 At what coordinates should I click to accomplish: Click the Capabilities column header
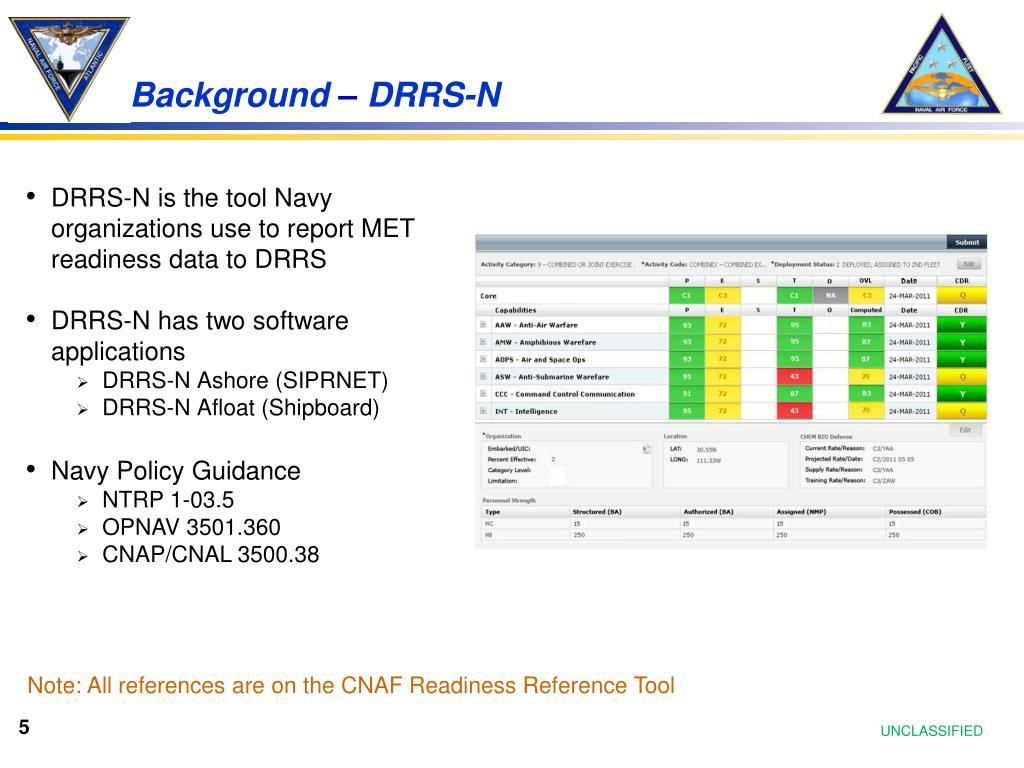(515, 310)
